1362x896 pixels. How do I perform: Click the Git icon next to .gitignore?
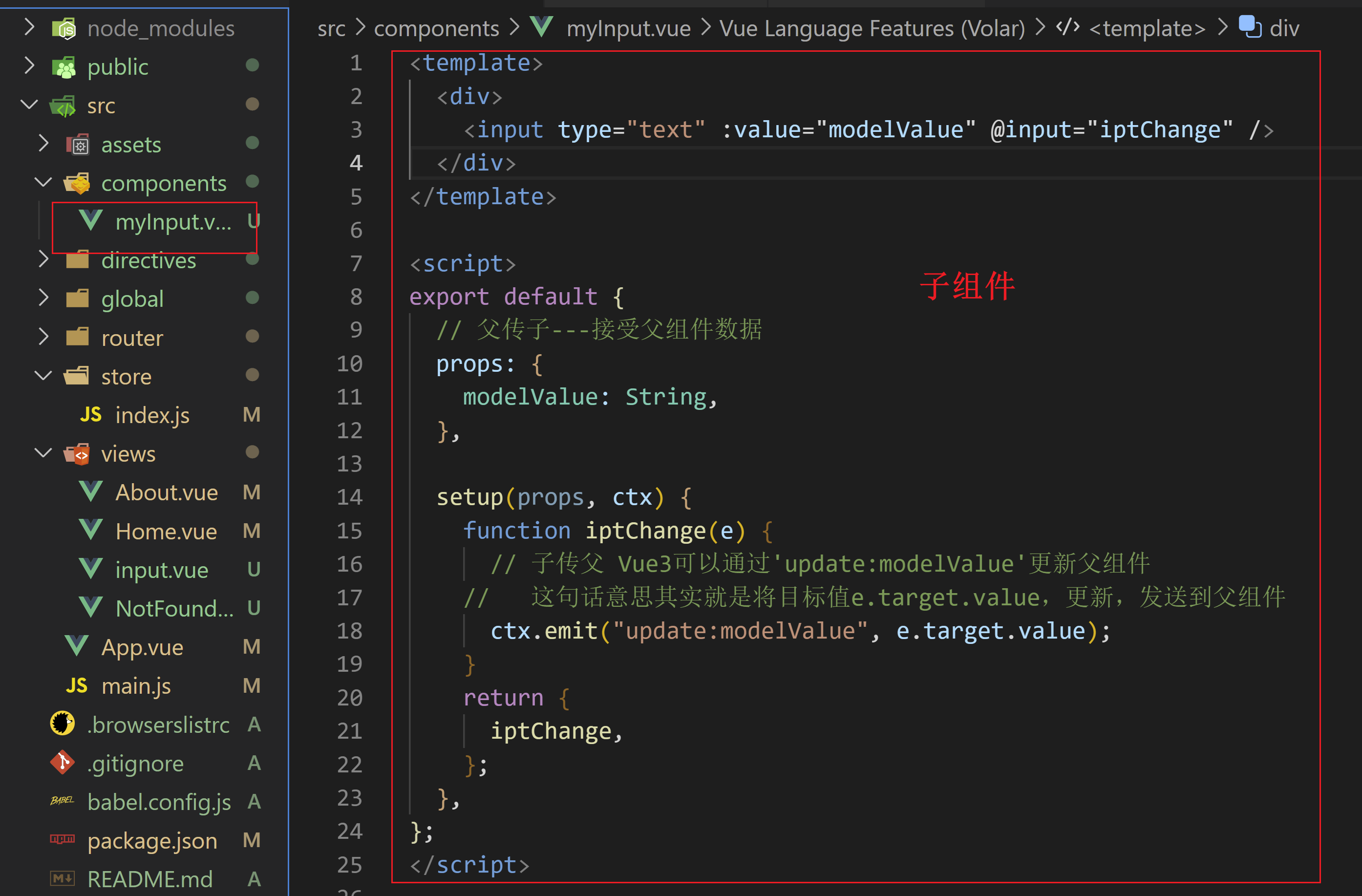[63, 763]
